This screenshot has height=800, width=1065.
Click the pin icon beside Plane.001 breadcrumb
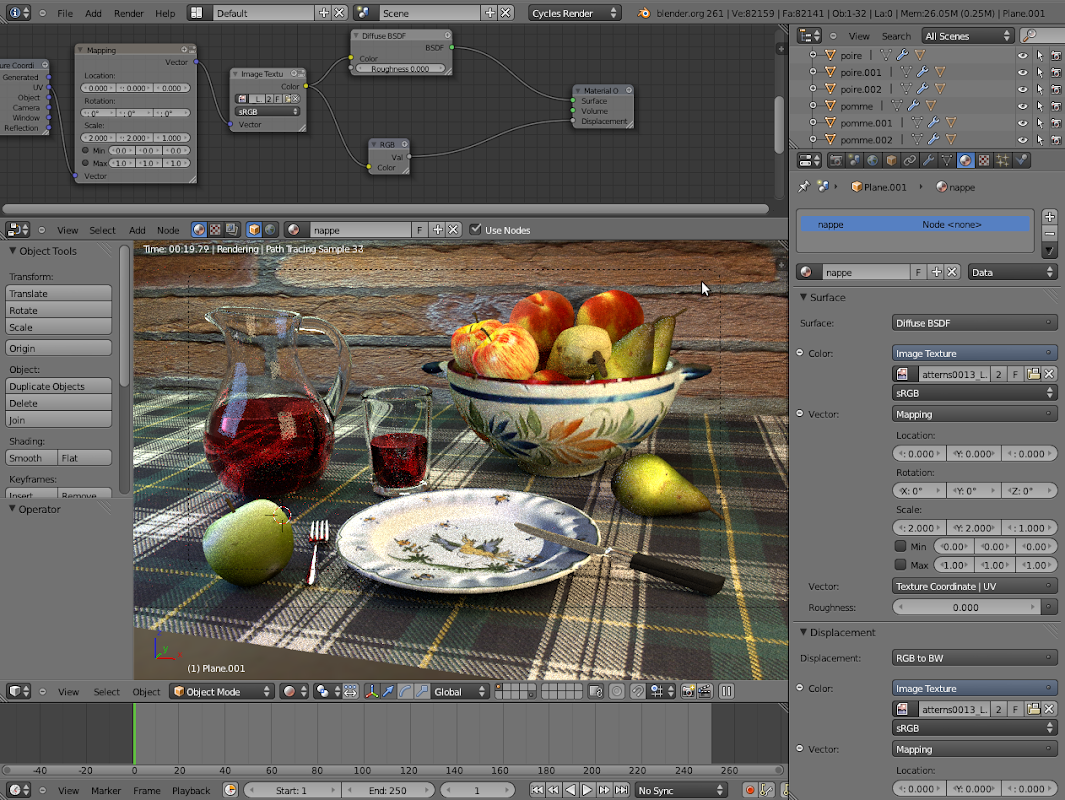(803, 187)
